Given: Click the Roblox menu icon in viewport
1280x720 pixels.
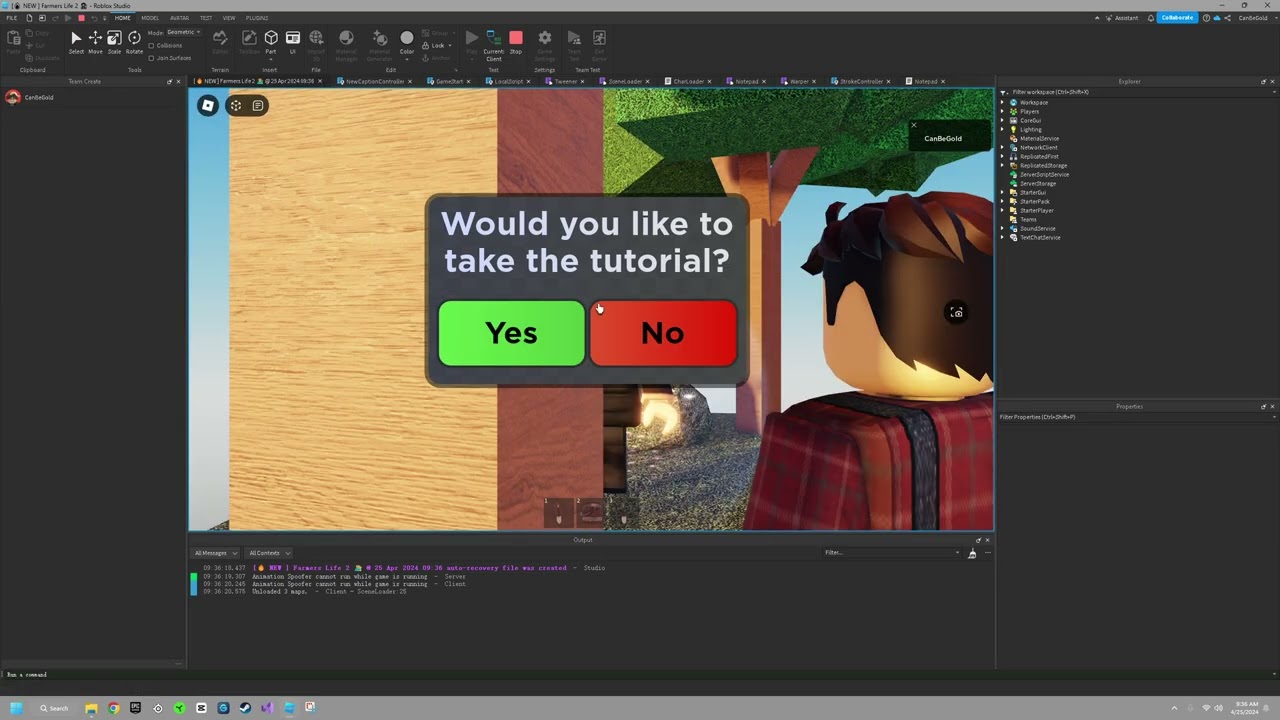Looking at the screenshot, I should click(207, 105).
